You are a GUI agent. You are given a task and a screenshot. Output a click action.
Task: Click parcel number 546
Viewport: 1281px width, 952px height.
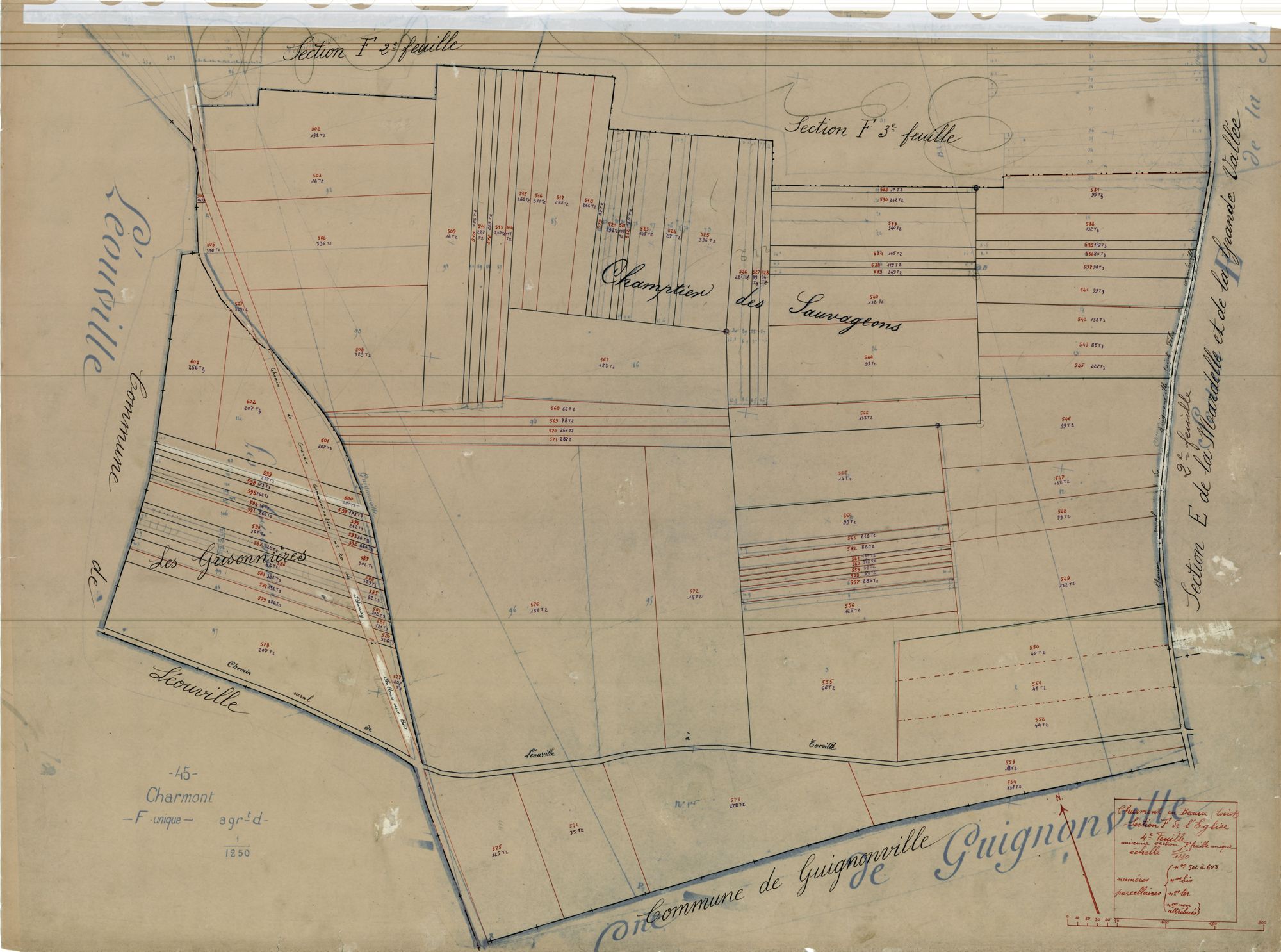coord(1066,418)
